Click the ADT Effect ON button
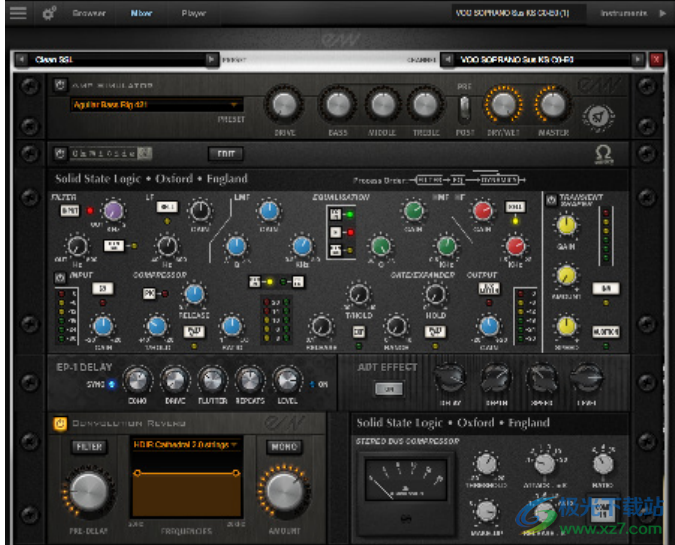Viewport: 675px width, 545px height. [389, 389]
